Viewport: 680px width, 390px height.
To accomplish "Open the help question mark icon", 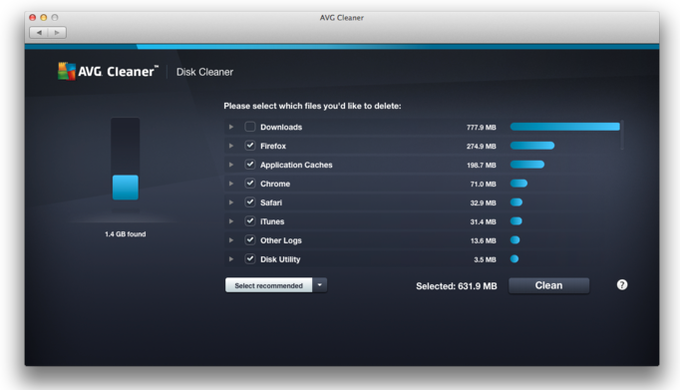I will point(622,285).
